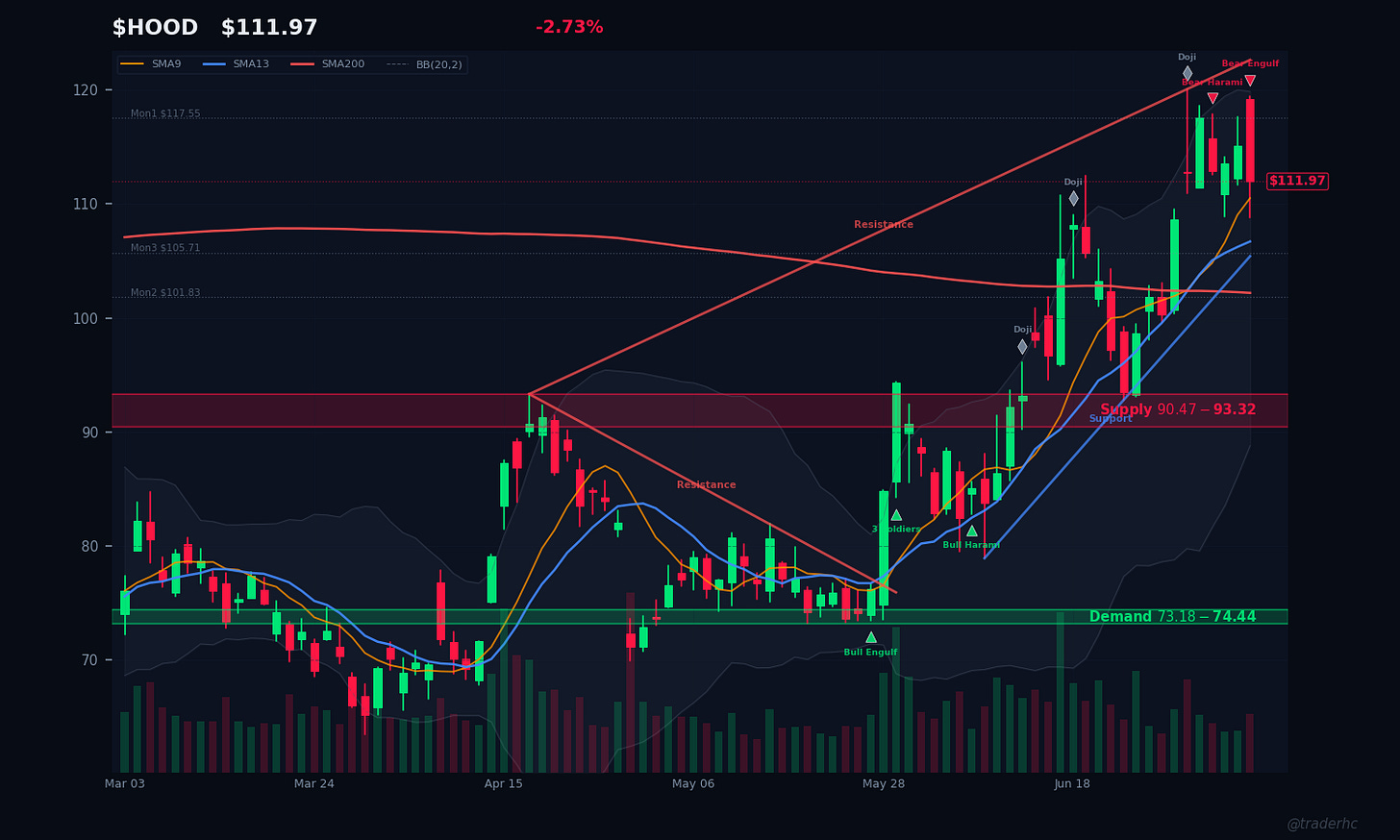Click the Bull Harami green triangle marker

tap(972, 531)
